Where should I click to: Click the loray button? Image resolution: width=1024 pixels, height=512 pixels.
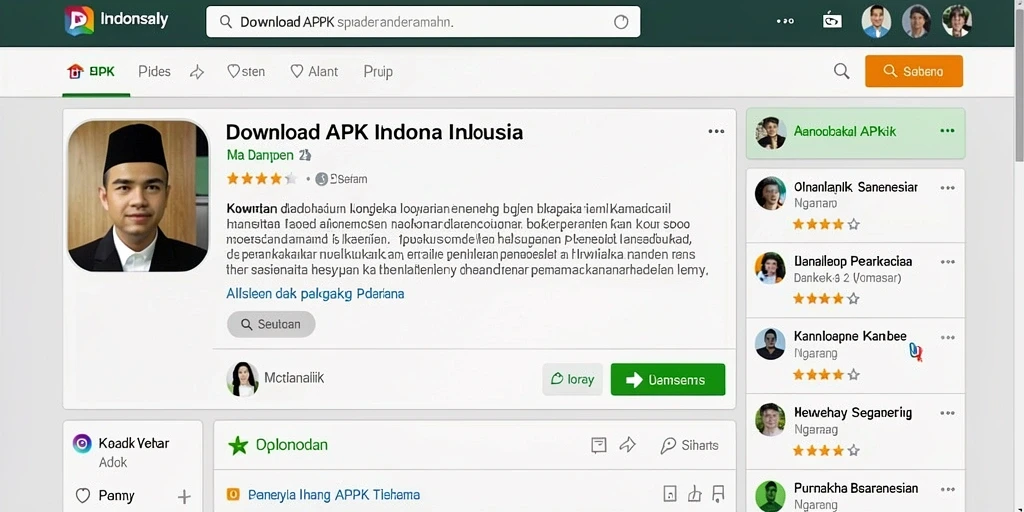tap(573, 379)
